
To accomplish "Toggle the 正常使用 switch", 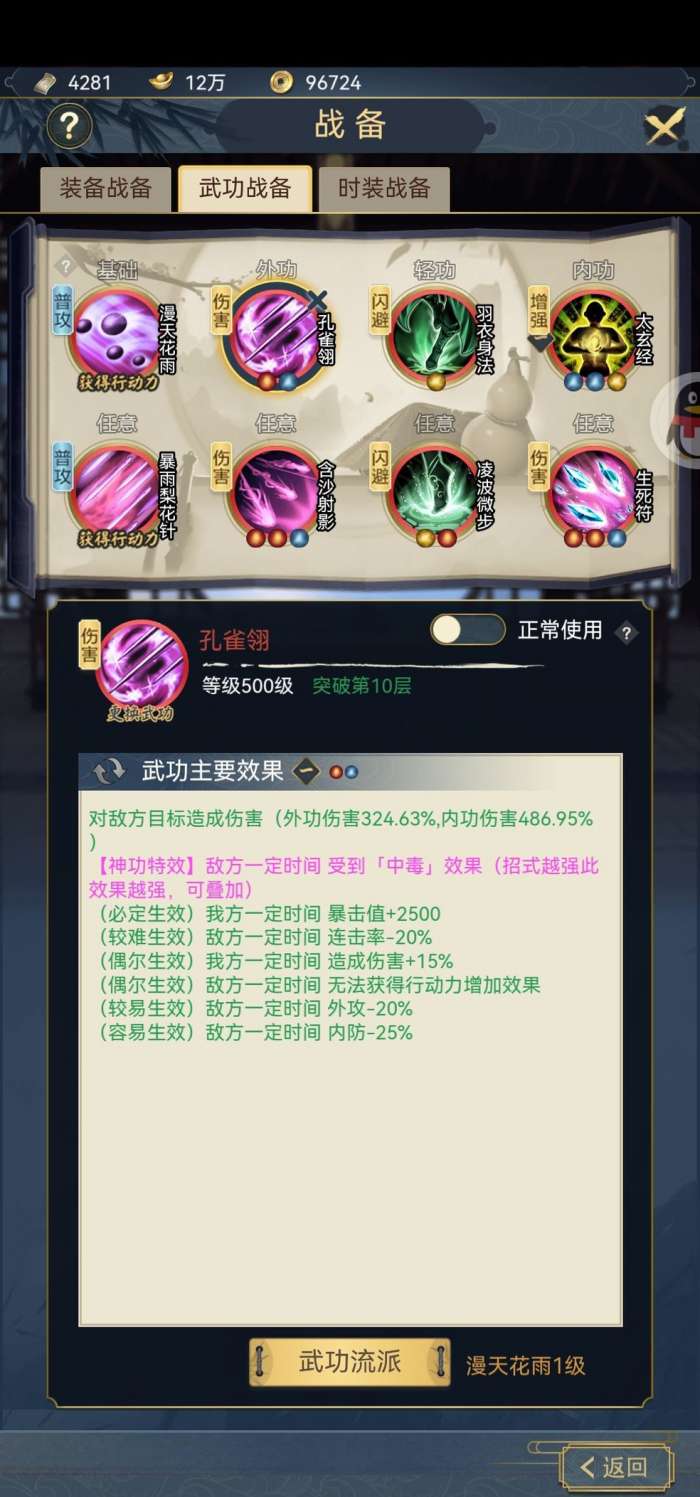I will click(467, 630).
